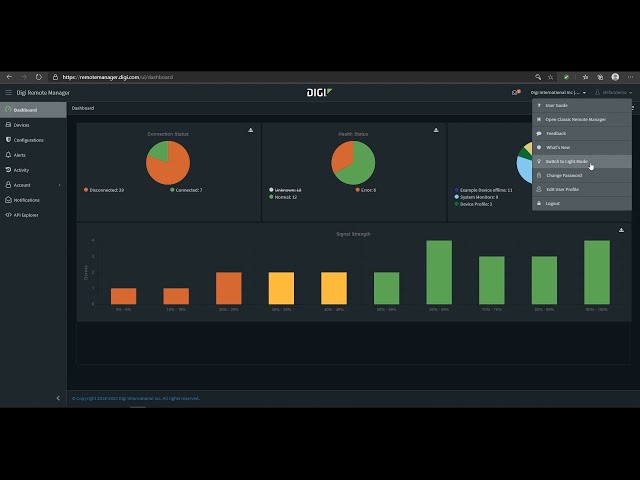640x480 pixels.
Task: Select User Guide in the user menu
Action: point(582,105)
